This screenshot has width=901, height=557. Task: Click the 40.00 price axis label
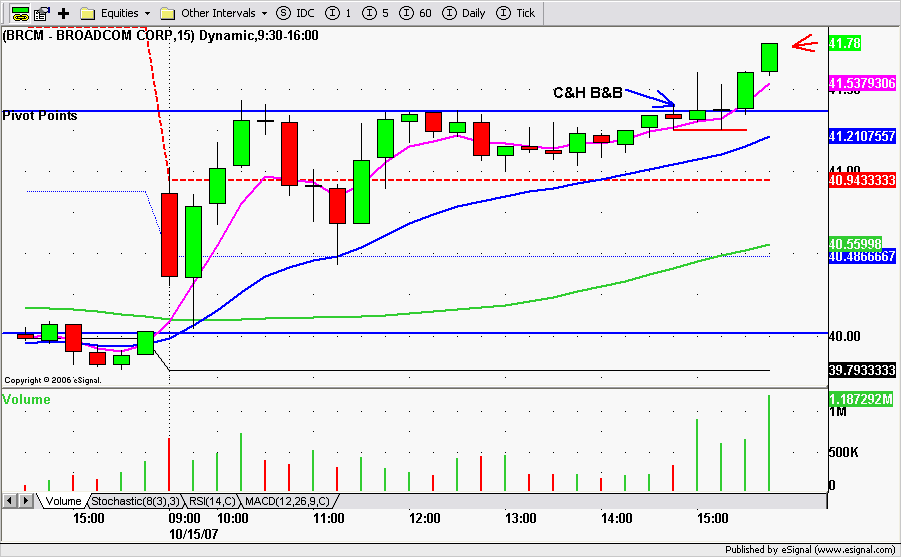click(x=845, y=336)
